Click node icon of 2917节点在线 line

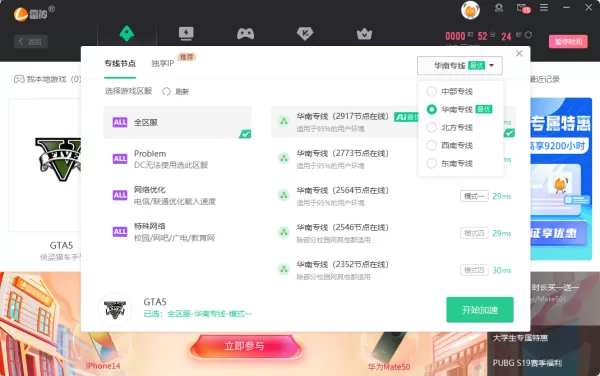tap(284, 121)
